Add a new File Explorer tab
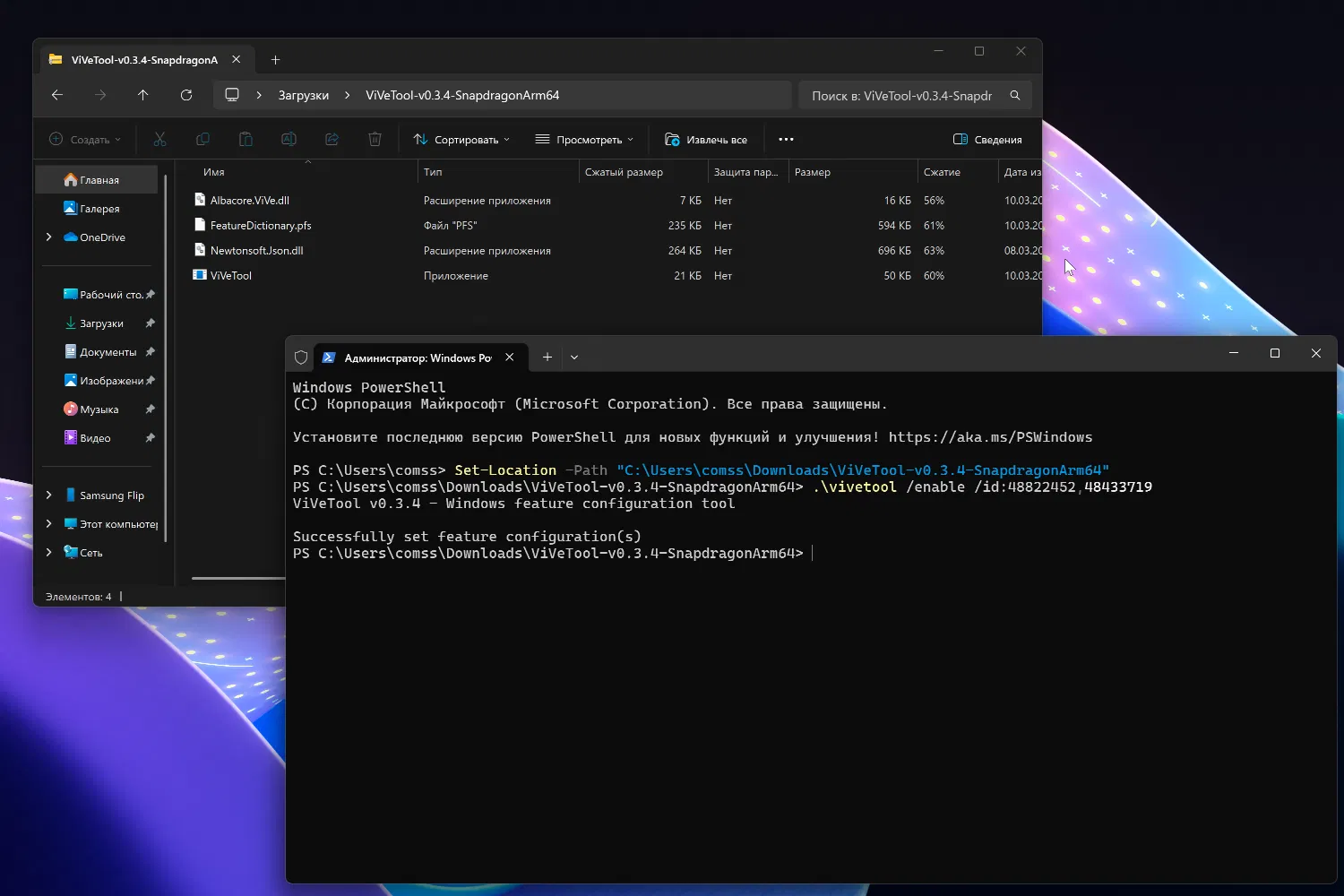The height and width of the screenshot is (896, 1344). (x=275, y=60)
